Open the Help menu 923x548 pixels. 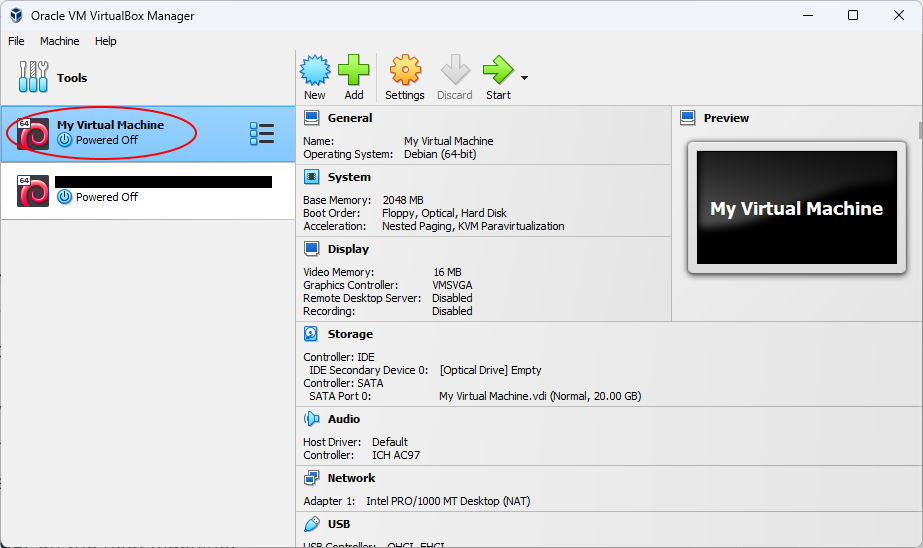(106, 41)
